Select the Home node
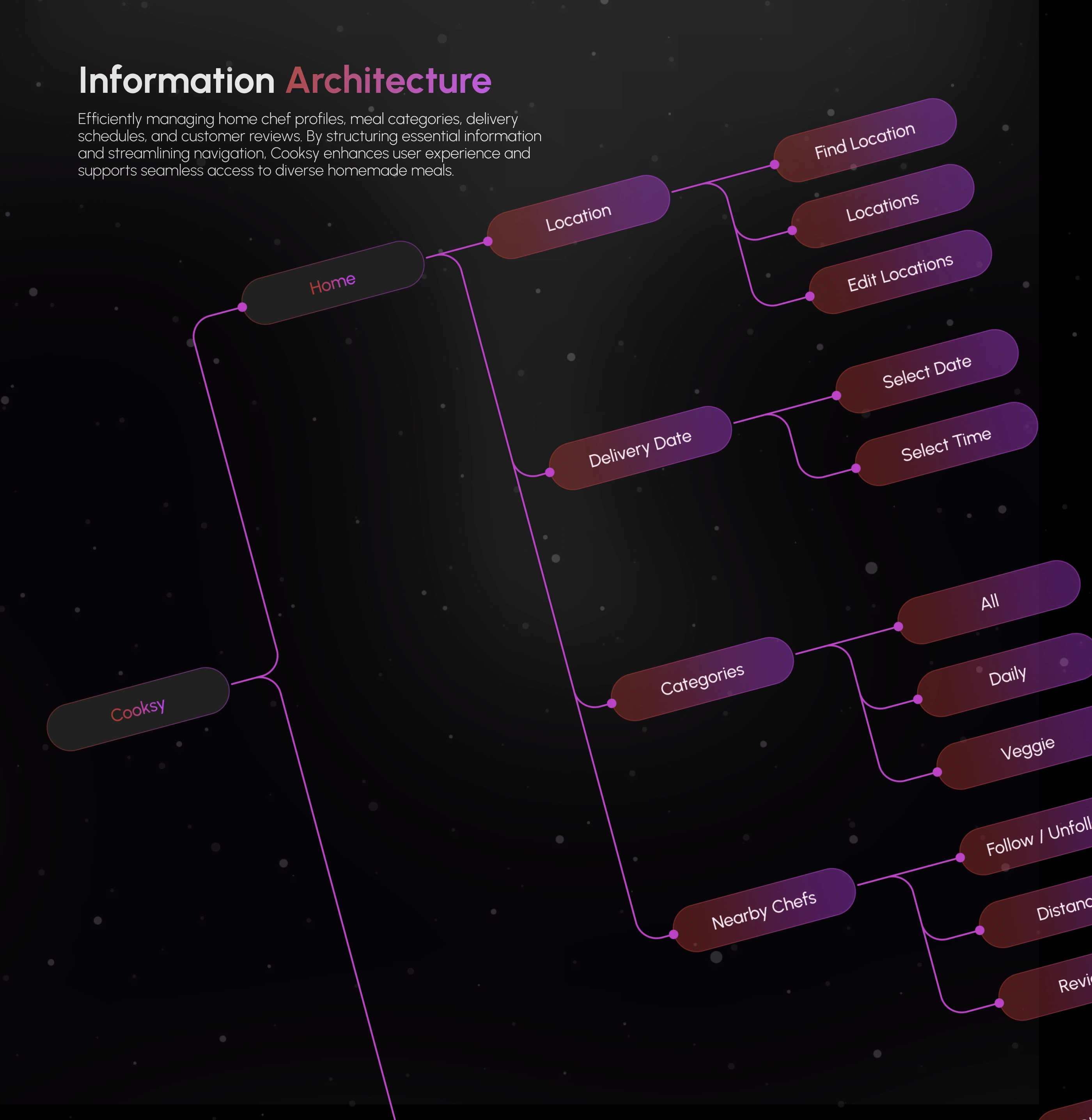Viewport: 1092px width, 1120px height. click(x=333, y=283)
